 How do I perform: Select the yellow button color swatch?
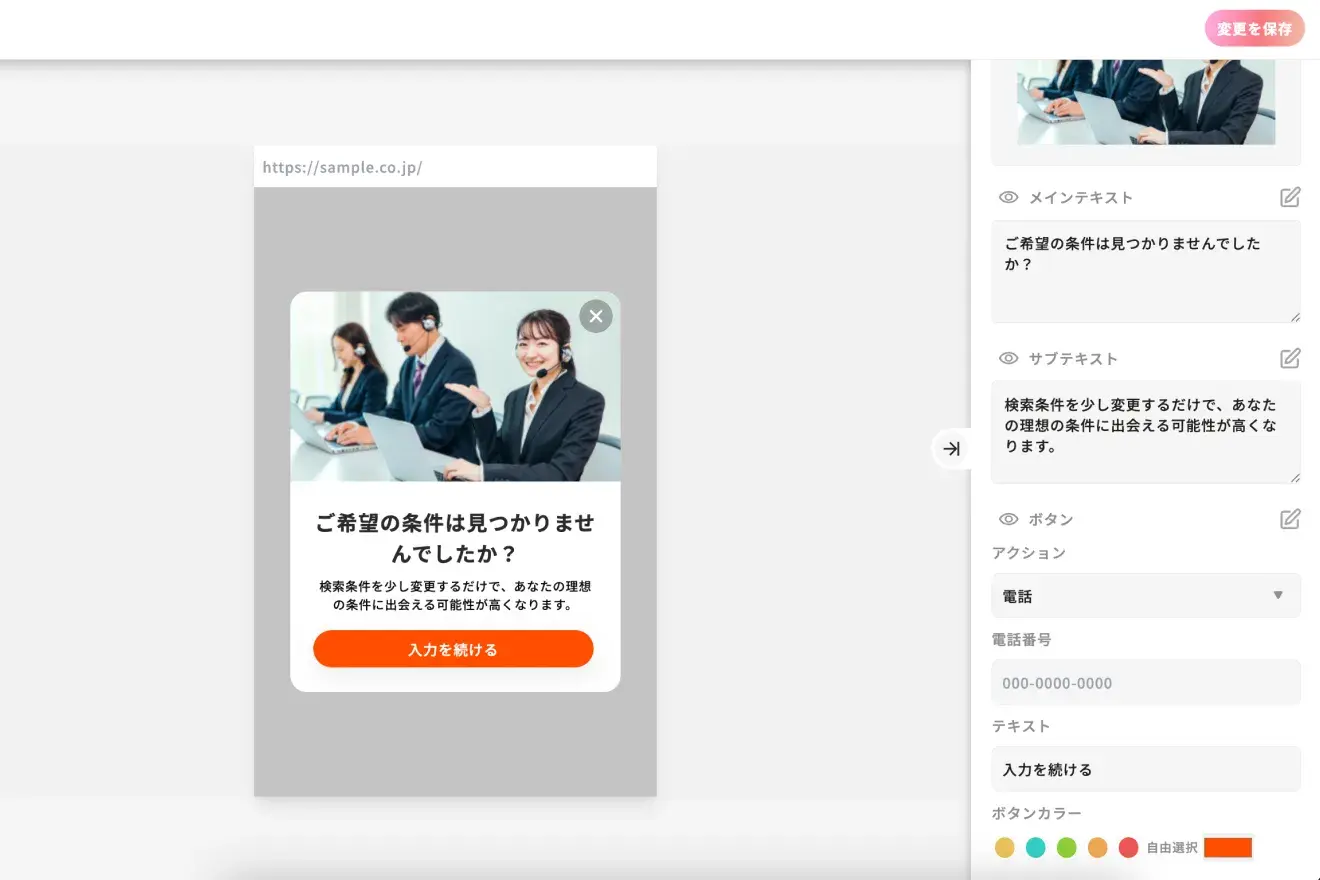pyautogui.click(x=1005, y=848)
